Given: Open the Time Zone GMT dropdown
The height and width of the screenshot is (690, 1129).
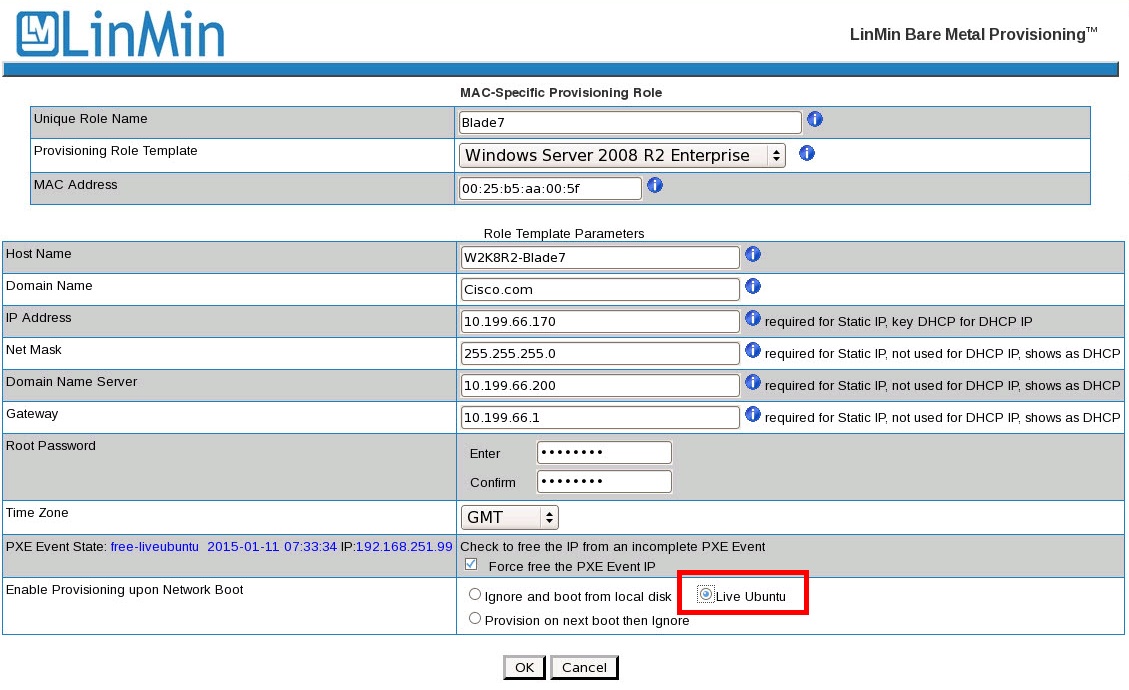Looking at the screenshot, I should [510, 517].
